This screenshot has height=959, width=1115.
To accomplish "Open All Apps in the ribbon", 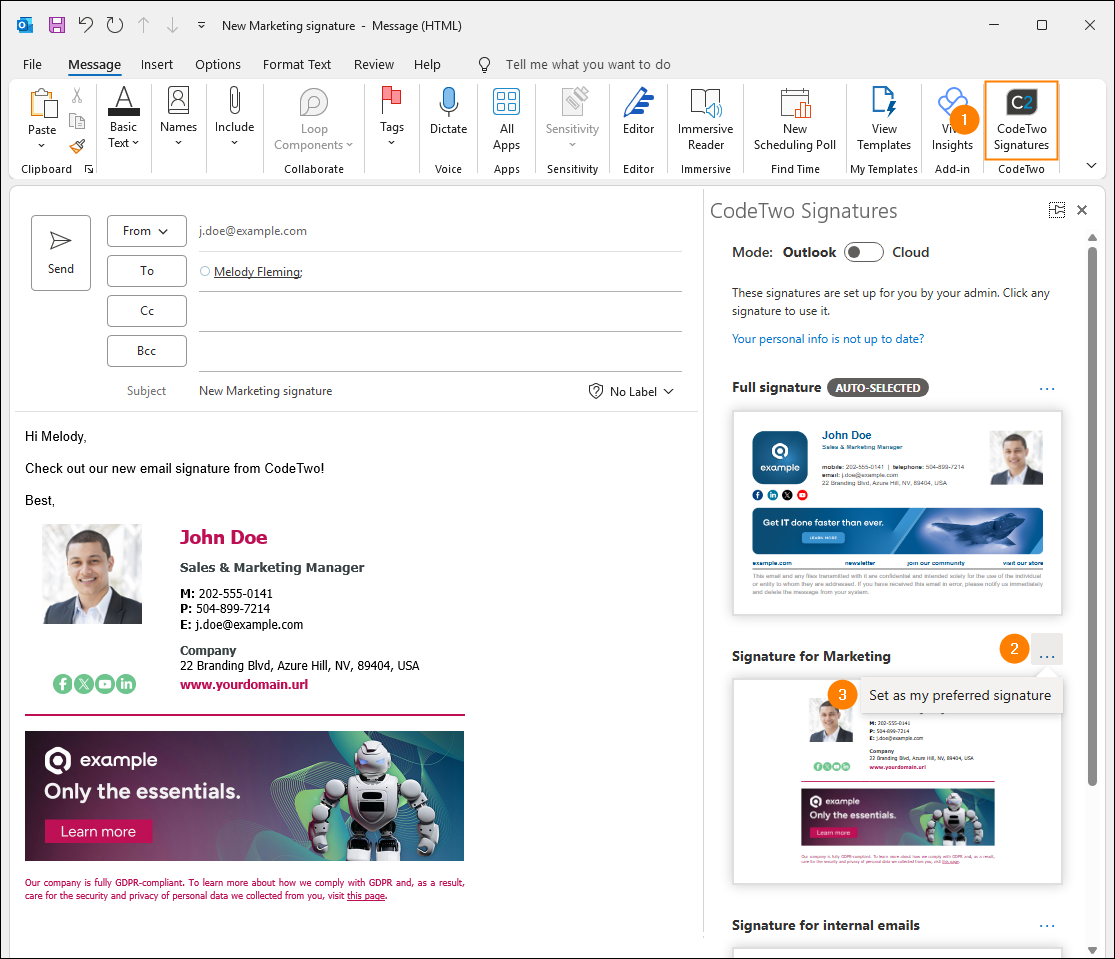I will (506, 119).
